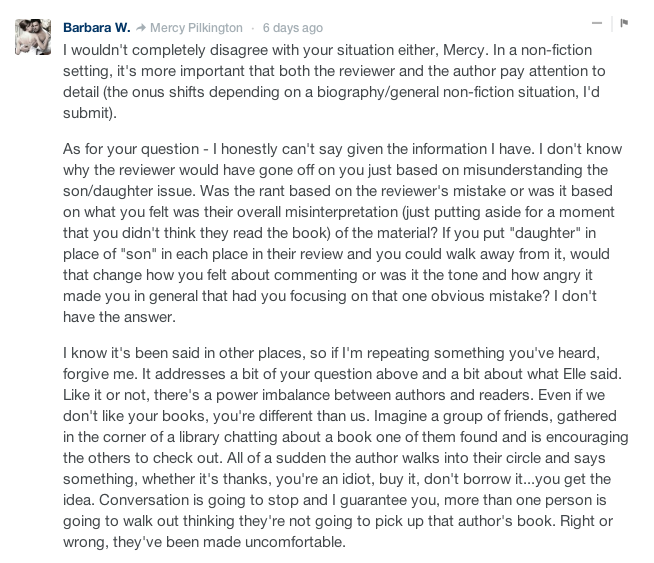Click the dot separator before the timestamp
The image size is (654, 563).
[x=253, y=27]
